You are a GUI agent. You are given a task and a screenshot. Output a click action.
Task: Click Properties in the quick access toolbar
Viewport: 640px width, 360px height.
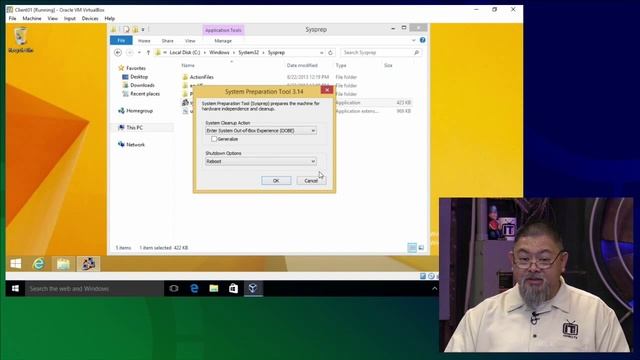tap(126, 29)
